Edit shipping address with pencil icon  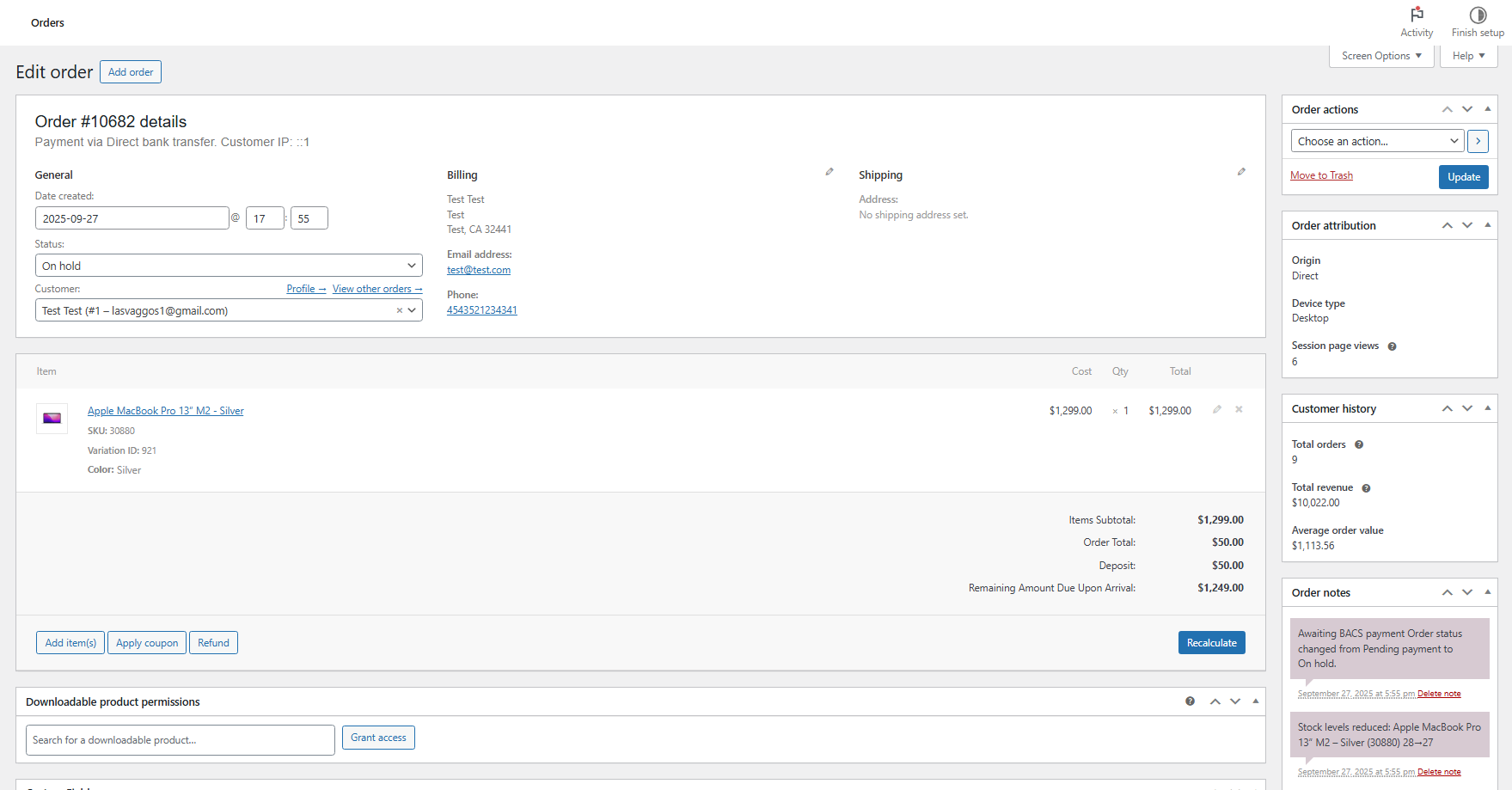click(1241, 172)
